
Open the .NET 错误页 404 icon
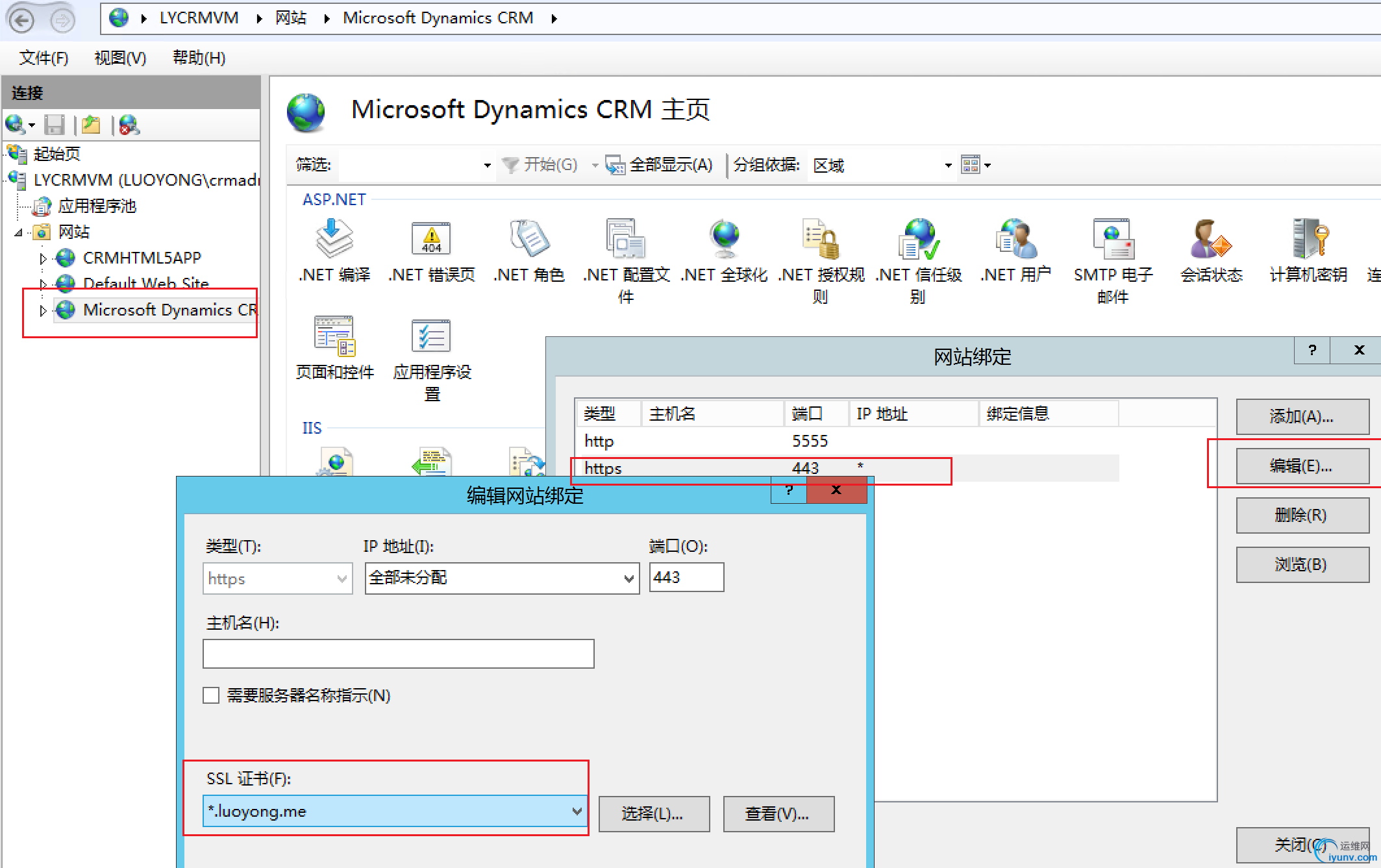431,239
